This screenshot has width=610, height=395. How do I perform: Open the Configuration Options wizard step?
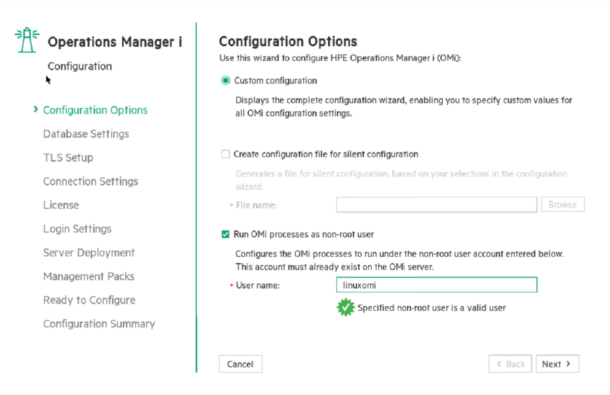[95, 110]
